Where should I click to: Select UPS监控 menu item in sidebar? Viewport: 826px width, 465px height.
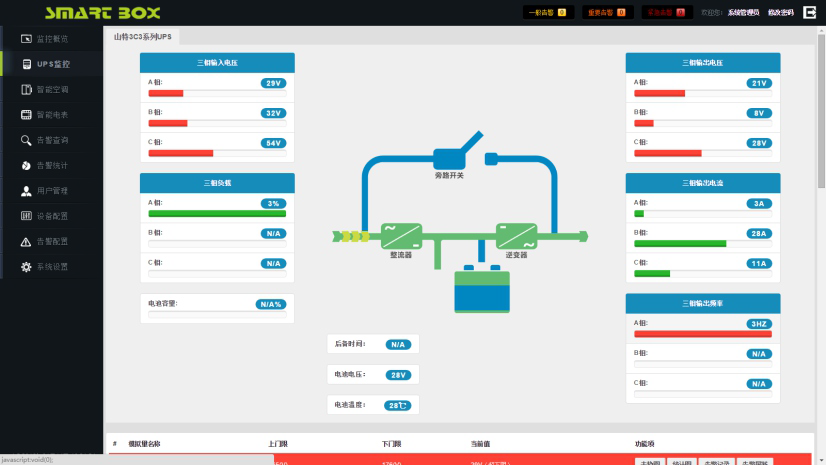[x=52, y=64]
